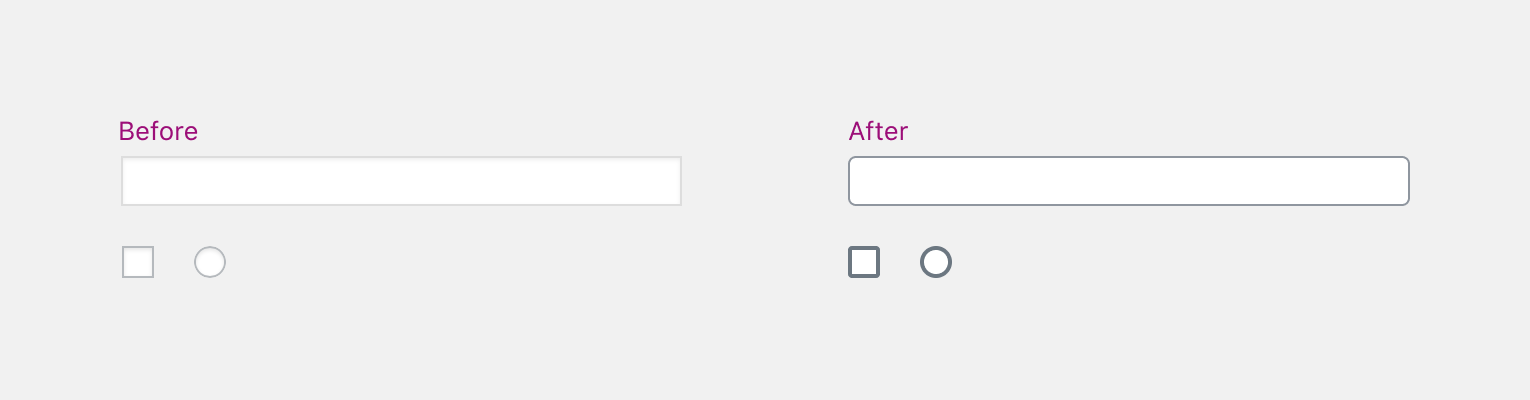Screen dimensions: 1530x400
Task: Click the text field under After
Action: tap(1128, 181)
